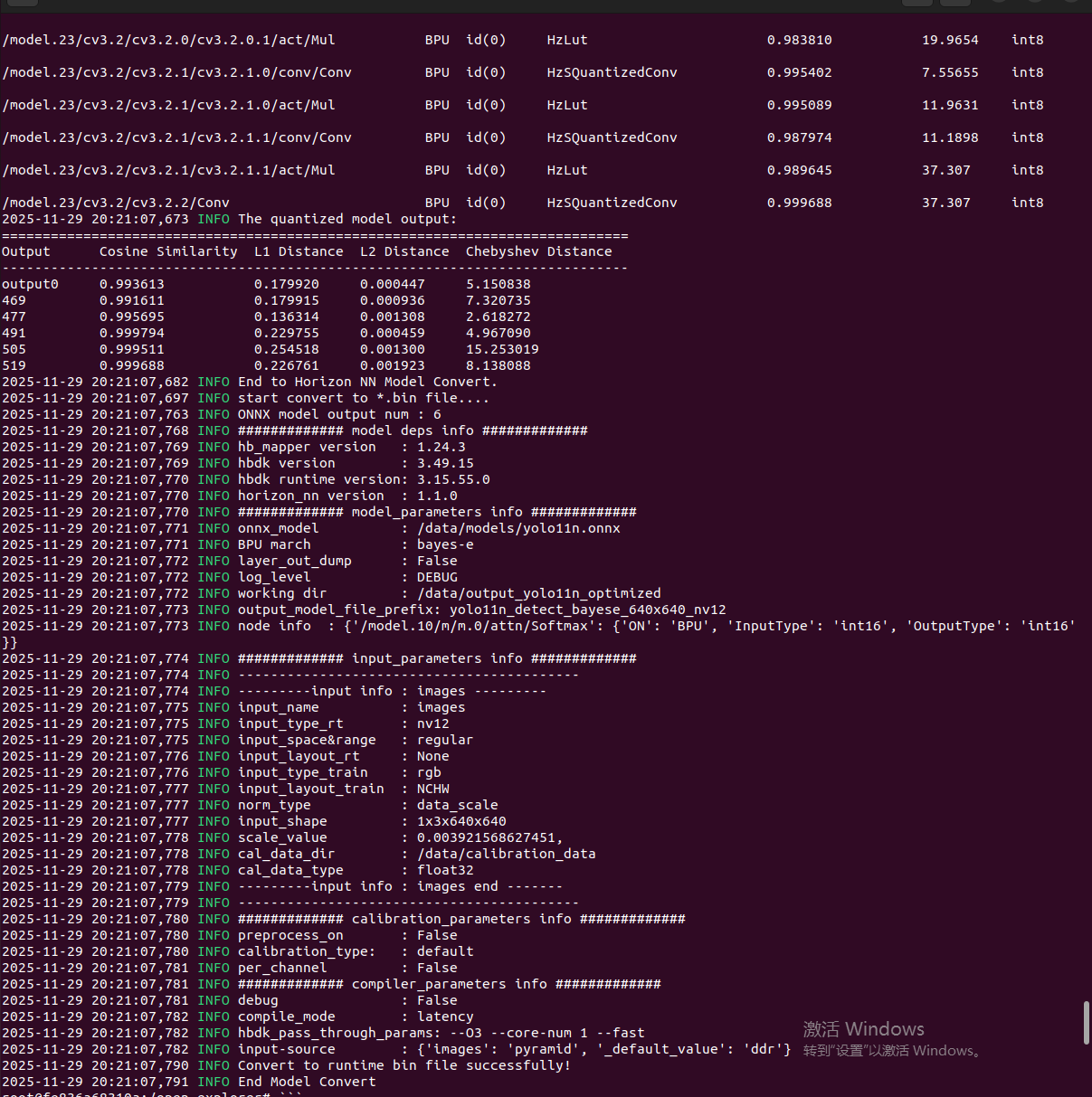This screenshot has width=1092, height=1097.
Task: Click the text 'The quantized model output:'
Action: (347, 219)
